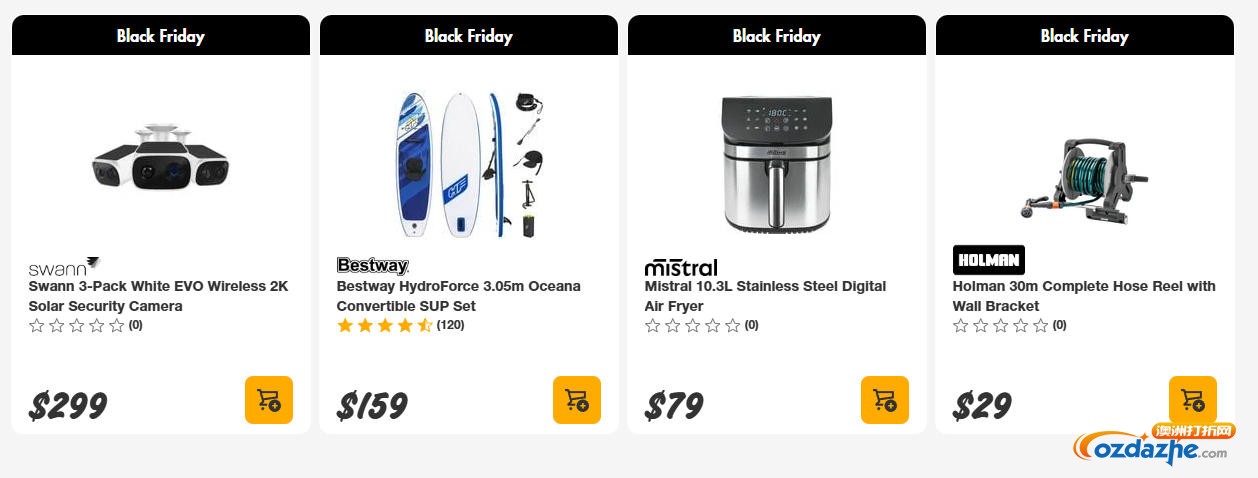Open the 120 reviews star rating for Bestway

(400, 325)
